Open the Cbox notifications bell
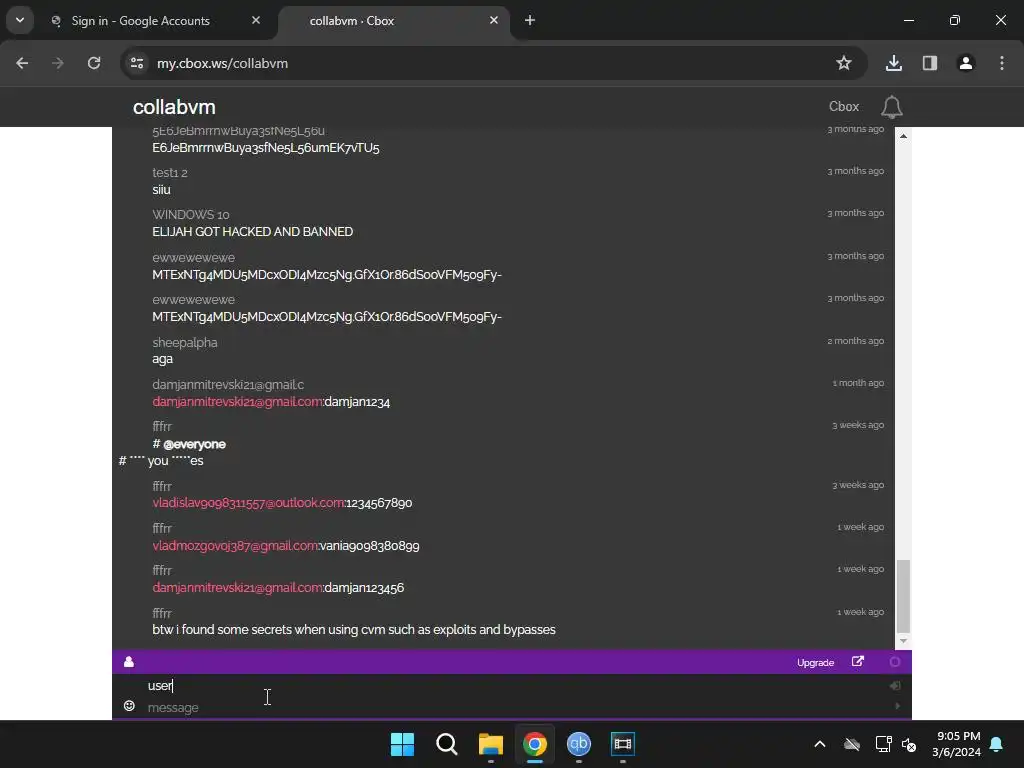Screen dimensions: 1024x768 point(891,107)
